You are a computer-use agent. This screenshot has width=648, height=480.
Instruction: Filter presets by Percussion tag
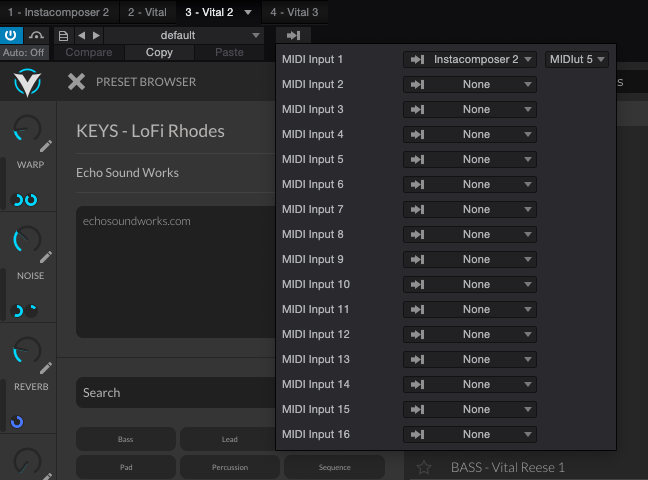230,467
